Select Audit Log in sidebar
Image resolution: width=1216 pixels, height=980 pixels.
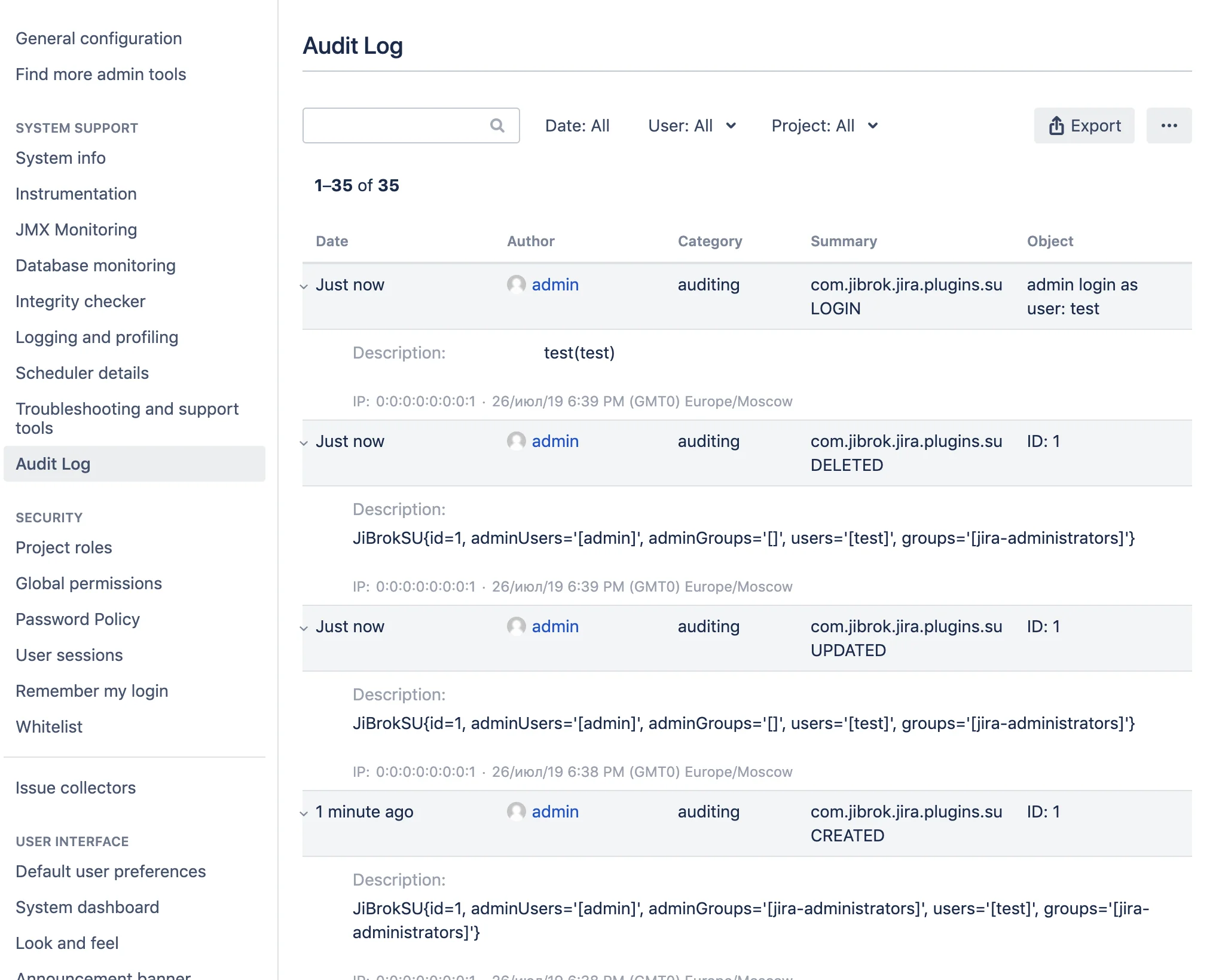pyautogui.click(x=134, y=464)
